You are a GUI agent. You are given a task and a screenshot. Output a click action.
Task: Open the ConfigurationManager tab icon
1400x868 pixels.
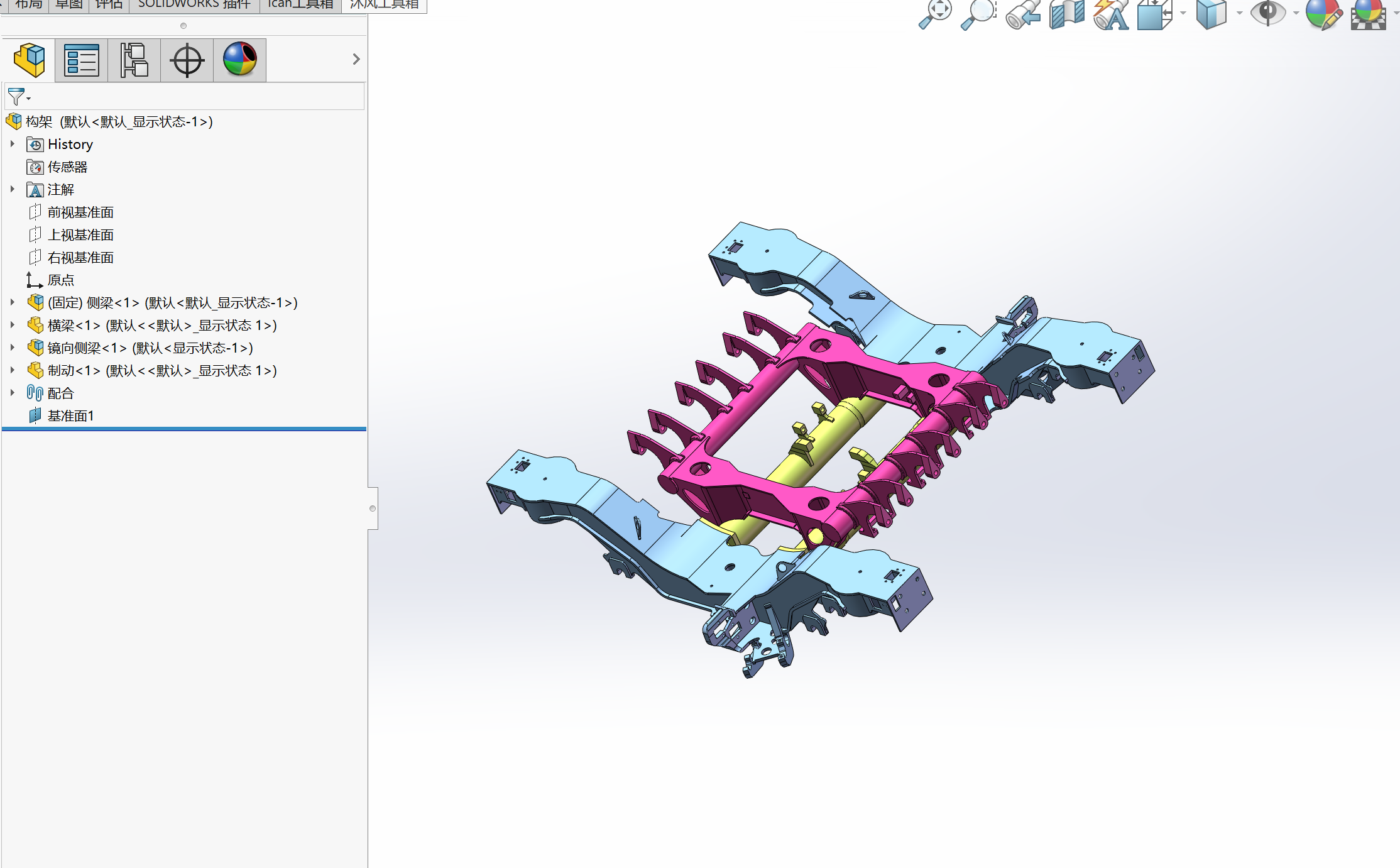click(x=134, y=60)
